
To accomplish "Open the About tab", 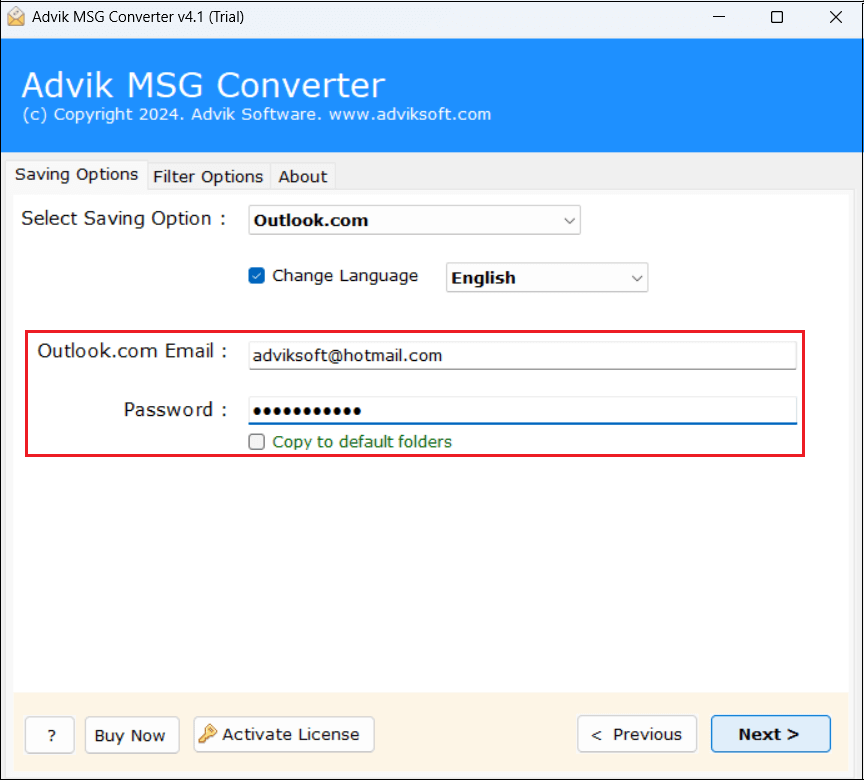I will point(302,176).
